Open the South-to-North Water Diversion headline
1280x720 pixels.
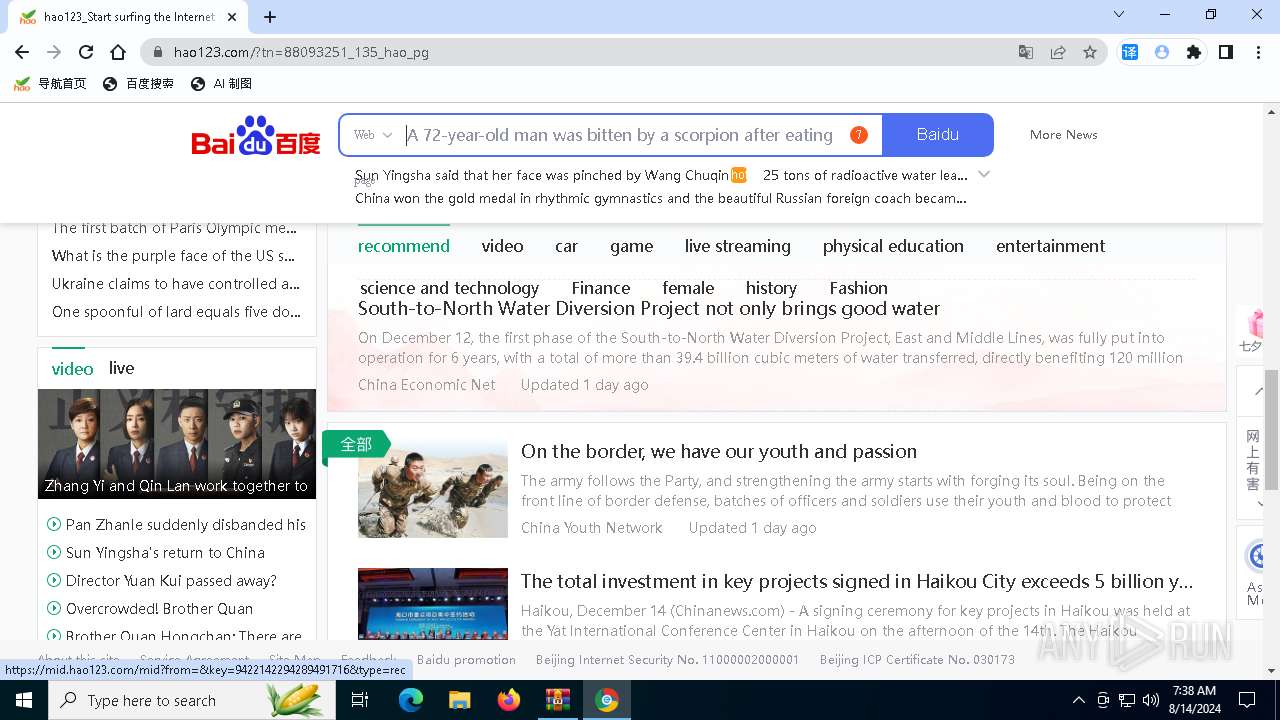[649, 309]
